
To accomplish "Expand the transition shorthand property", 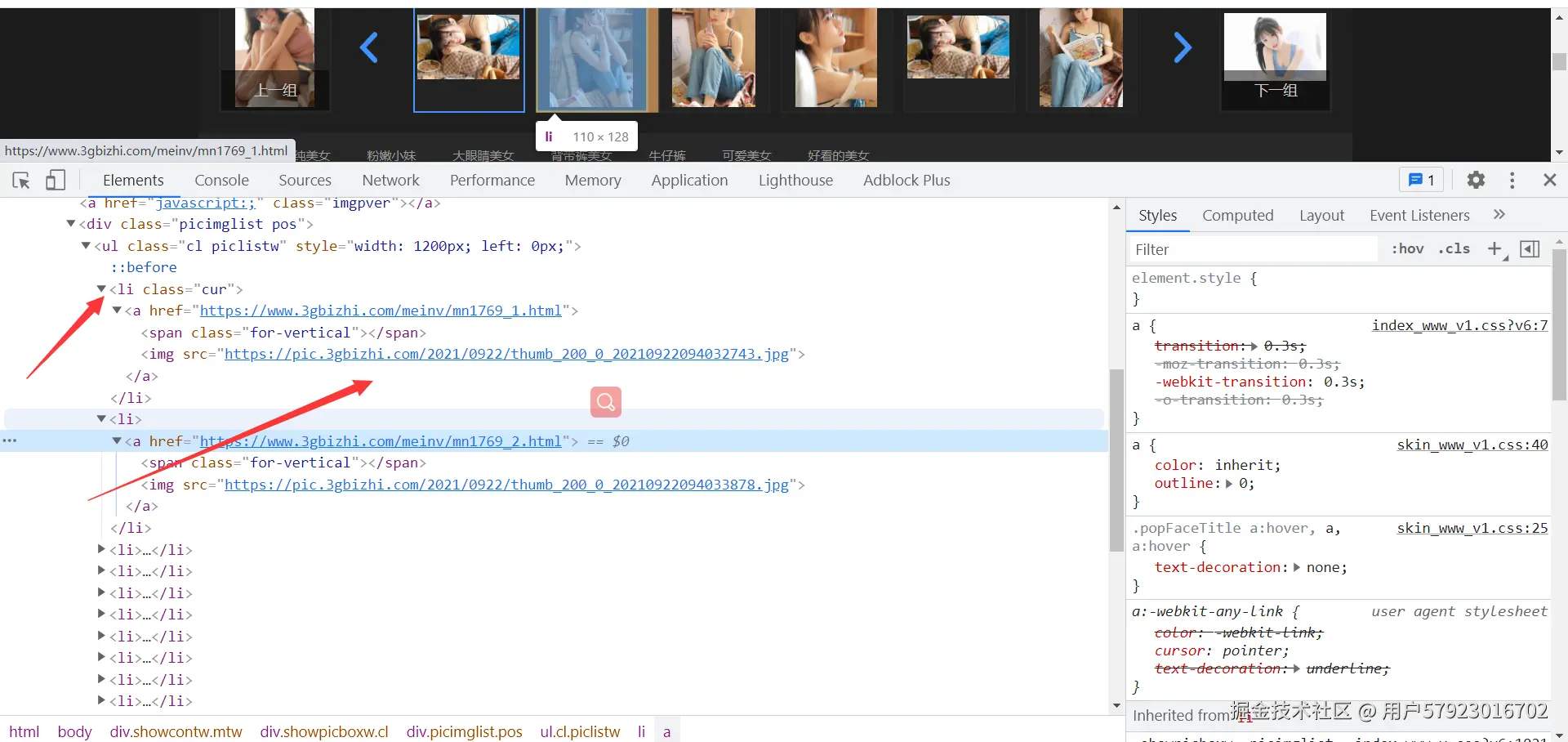I will pos(1254,346).
